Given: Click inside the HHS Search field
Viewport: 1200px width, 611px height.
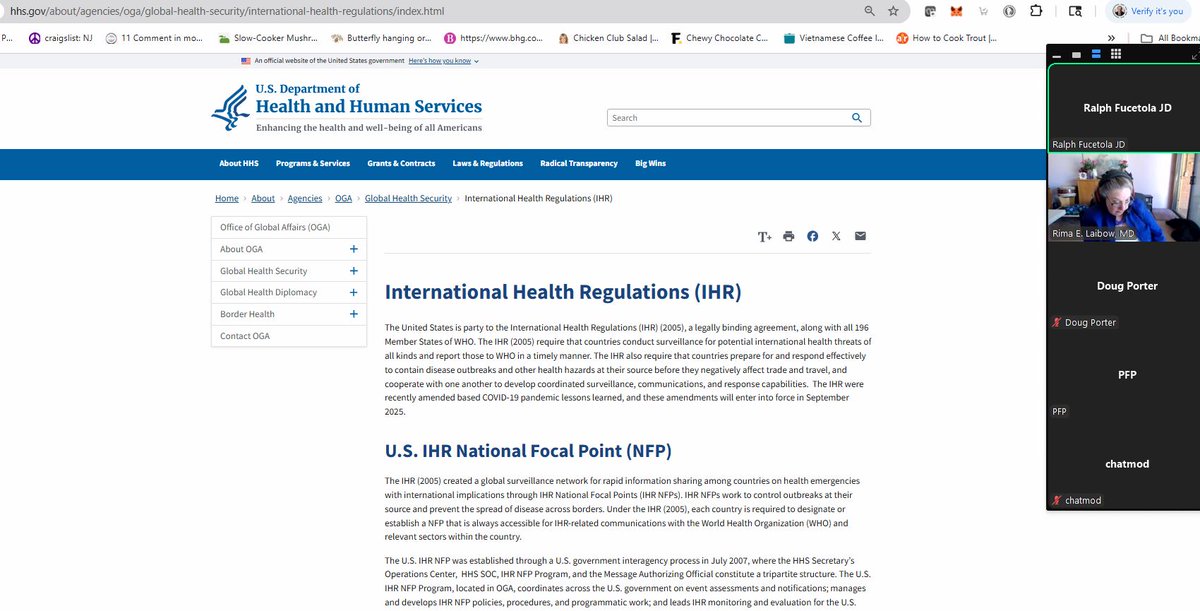Looking at the screenshot, I should (x=728, y=117).
